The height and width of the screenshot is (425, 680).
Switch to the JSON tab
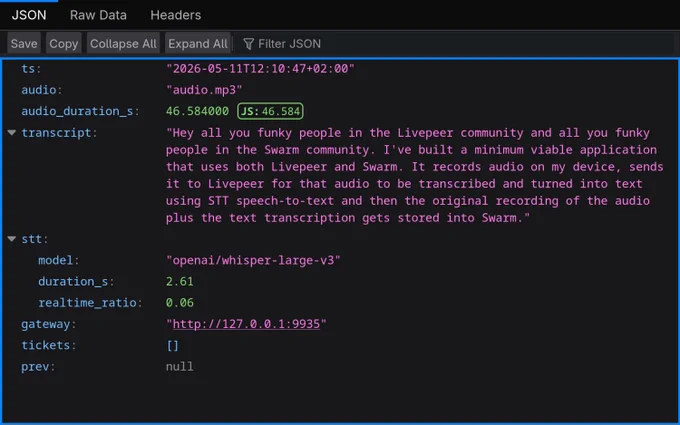click(29, 15)
